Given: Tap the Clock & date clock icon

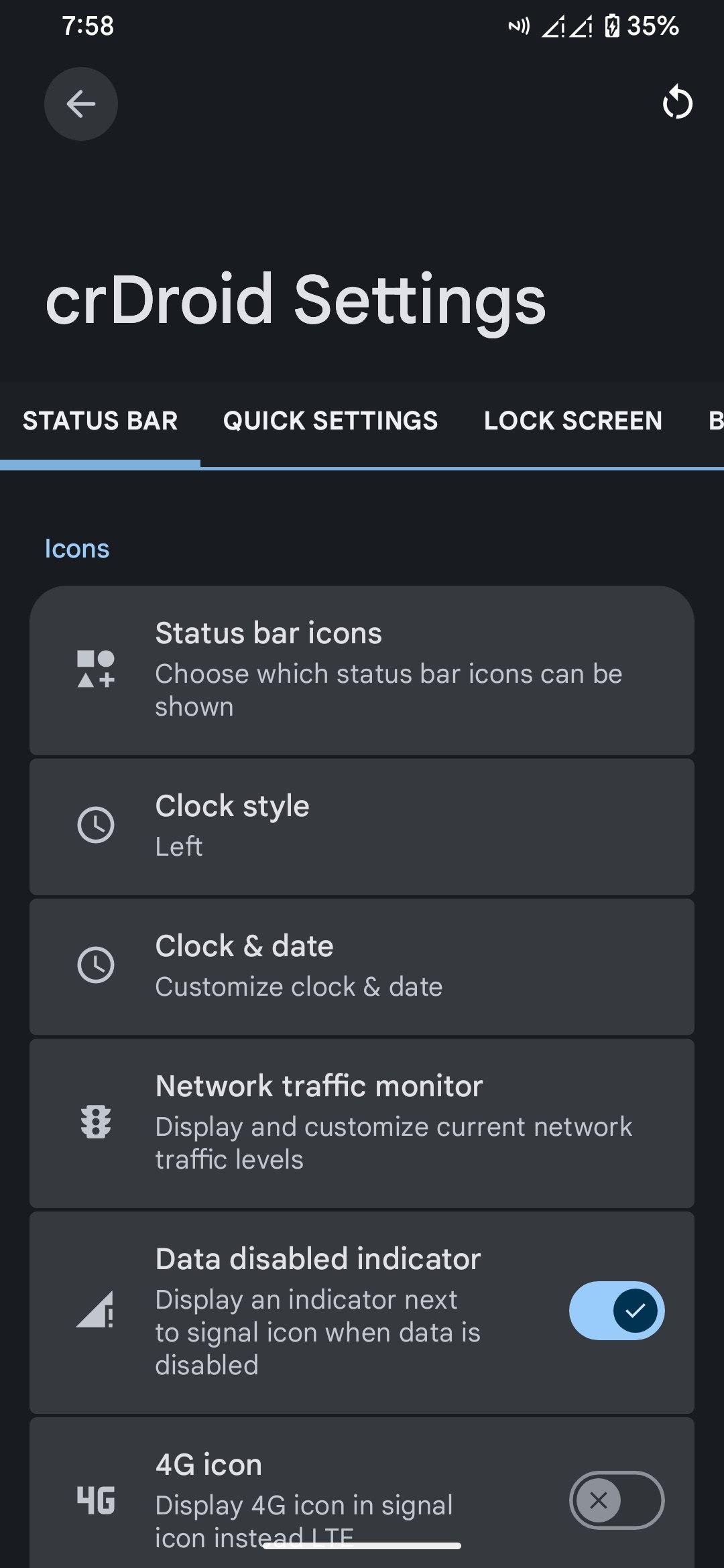Looking at the screenshot, I should (96, 965).
